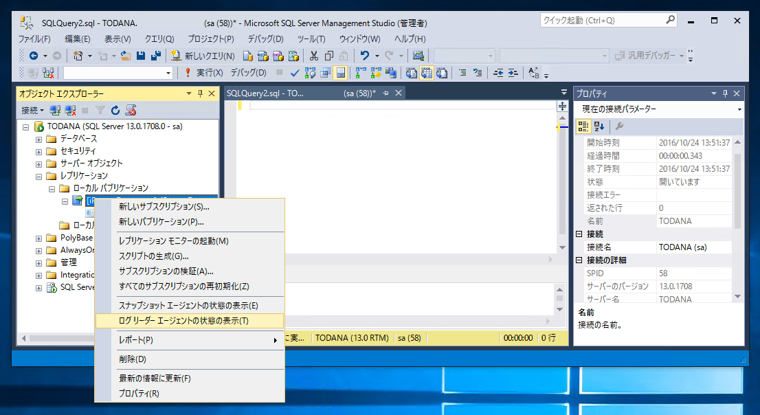Open the available databases combo box

coord(118,73)
